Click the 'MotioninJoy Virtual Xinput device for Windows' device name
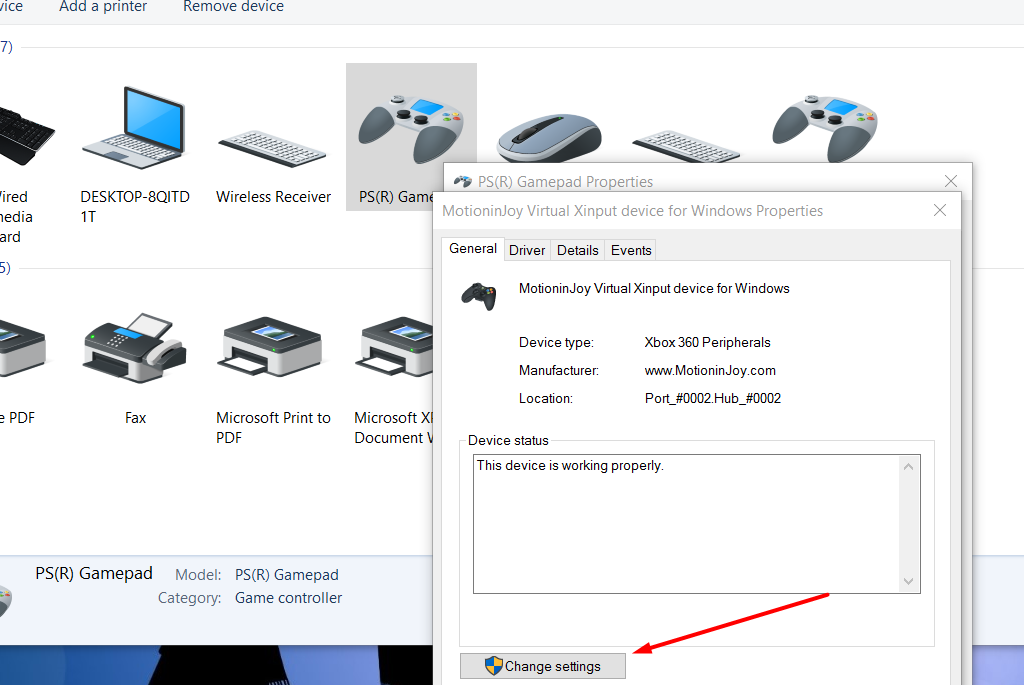Screen dimensions: 1024x685 coord(654,289)
